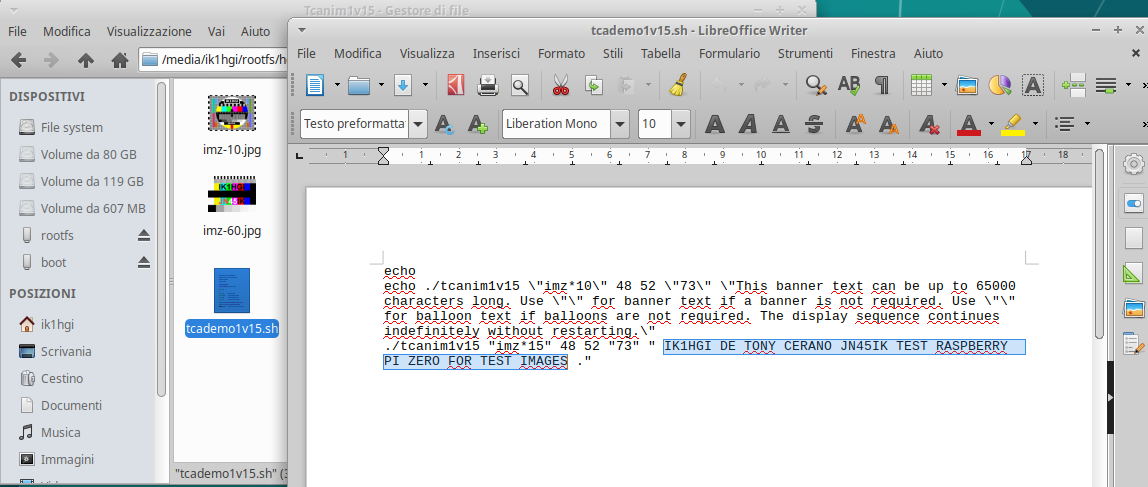Open the Manage Changes sidebar icon
The image size is (1148, 487).
click(1133, 343)
